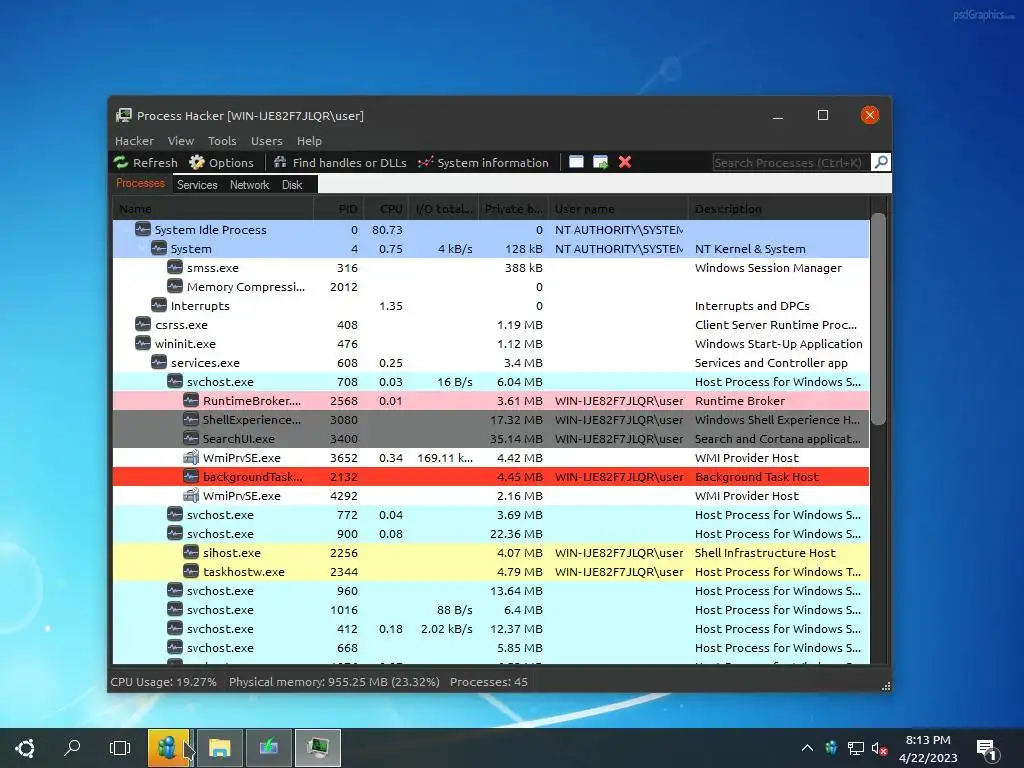Click the wininit.exe process icon

tap(143, 344)
